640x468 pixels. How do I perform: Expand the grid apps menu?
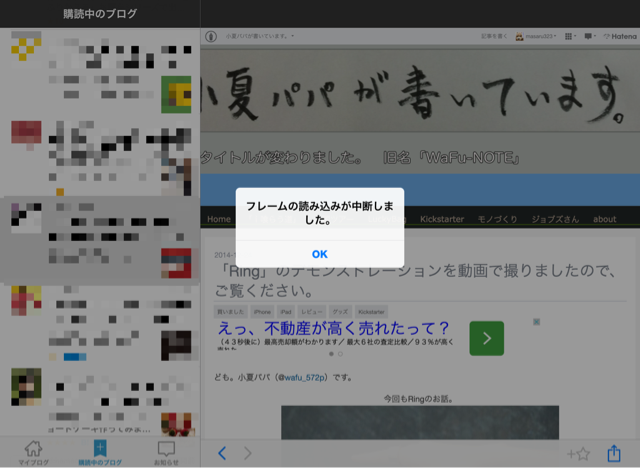point(570,36)
